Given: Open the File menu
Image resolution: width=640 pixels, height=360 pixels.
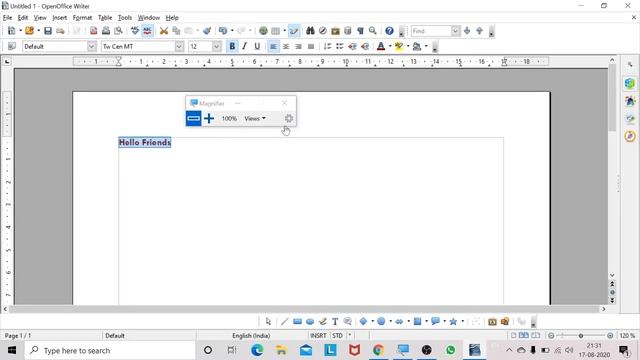Looking at the screenshot, I should click(7, 18).
